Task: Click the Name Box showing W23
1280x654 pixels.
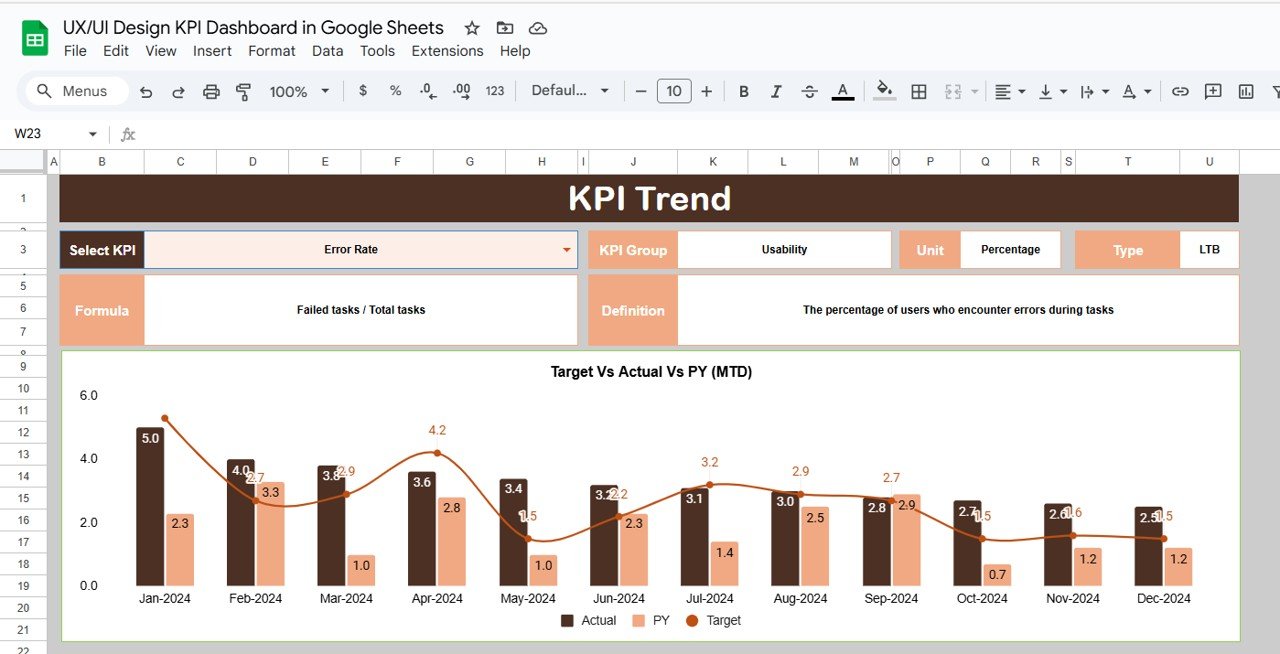Action: click(x=48, y=134)
